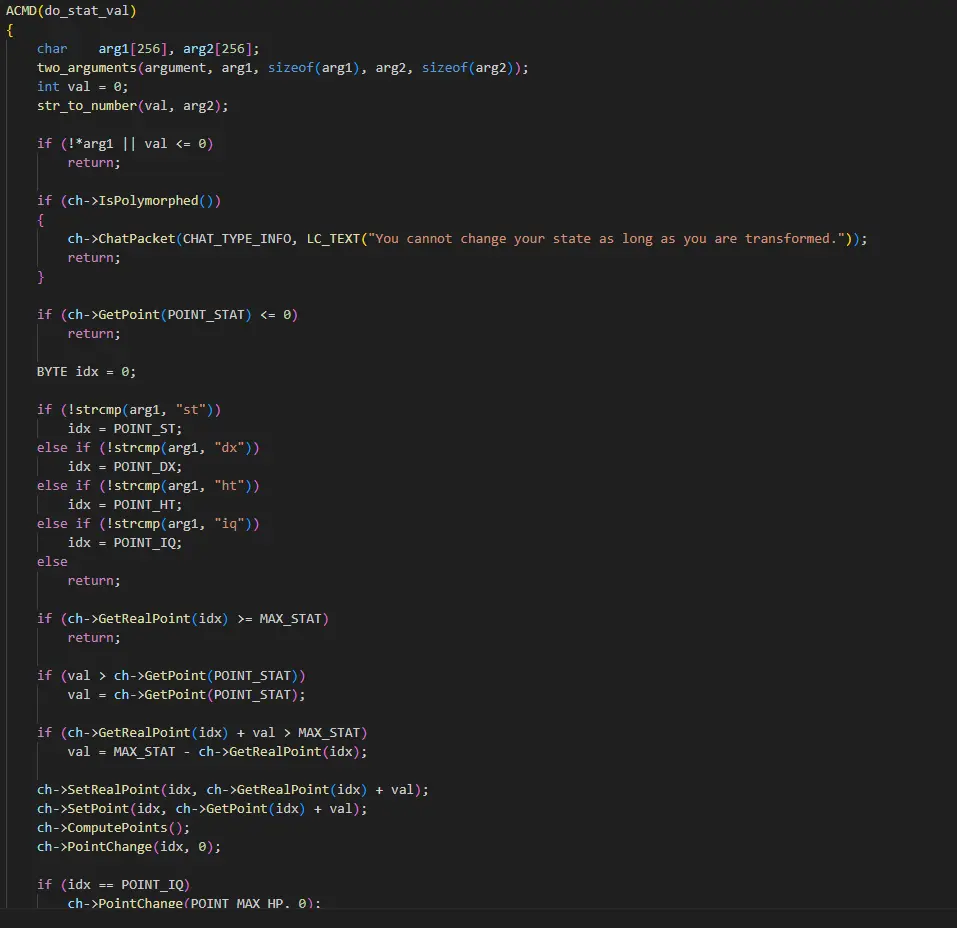Click the 'sizeof(arg1)' expression

(314, 68)
